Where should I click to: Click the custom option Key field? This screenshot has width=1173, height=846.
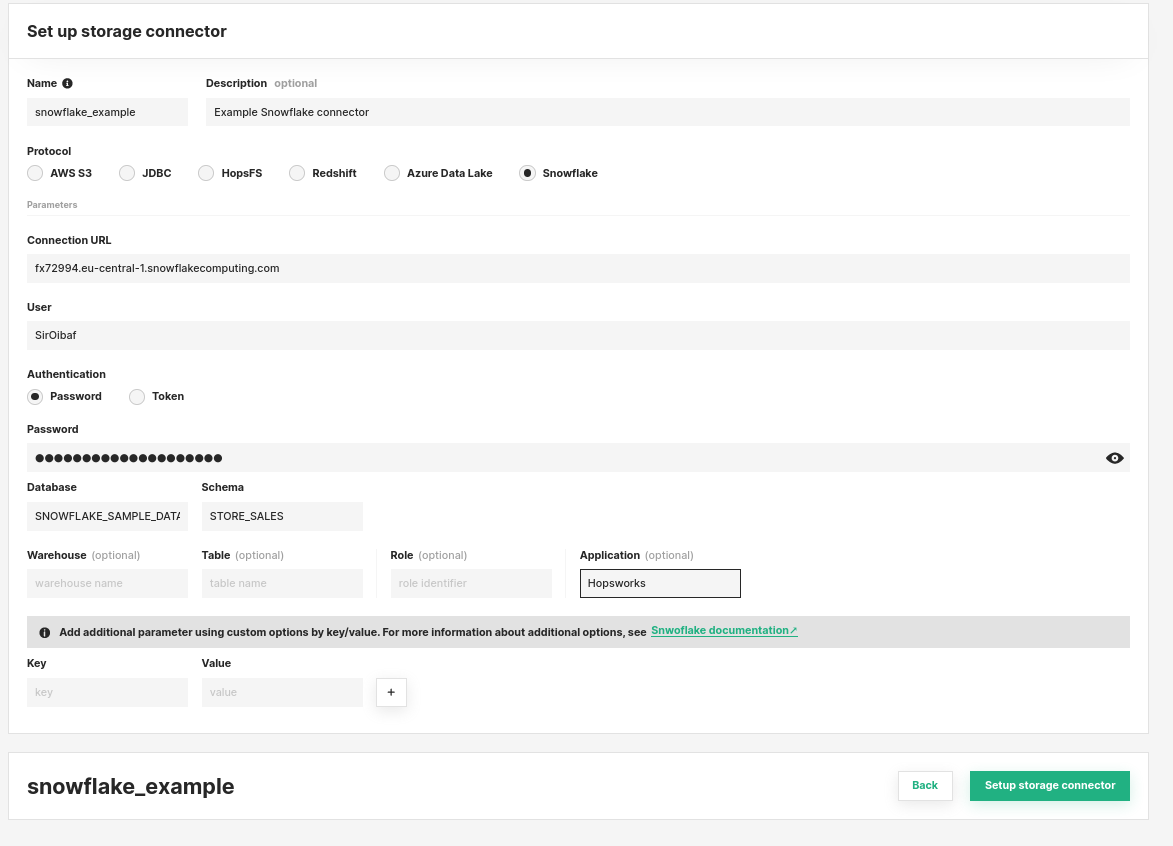(107, 692)
